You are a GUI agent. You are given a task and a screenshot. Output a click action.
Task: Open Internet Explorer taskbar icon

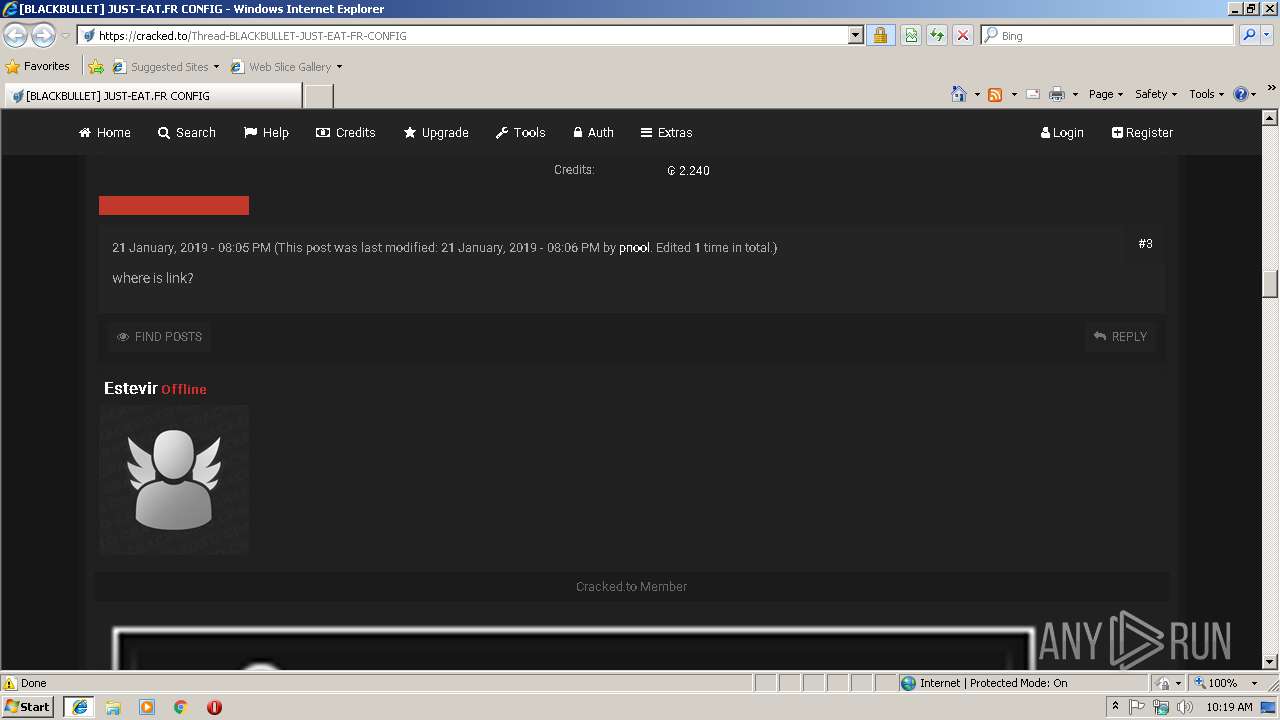point(80,707)
